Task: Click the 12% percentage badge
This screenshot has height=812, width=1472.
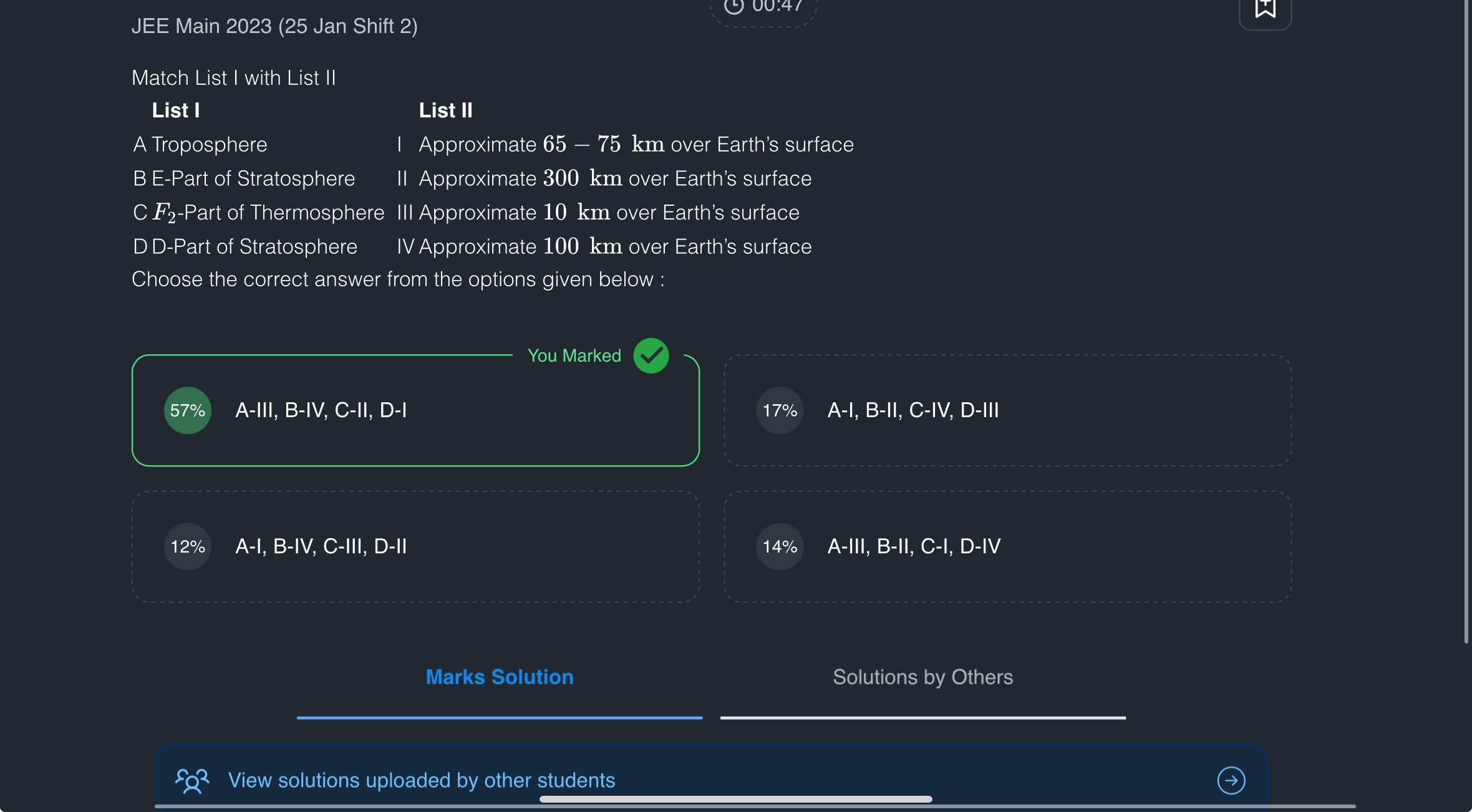Action: coord(188,546)
